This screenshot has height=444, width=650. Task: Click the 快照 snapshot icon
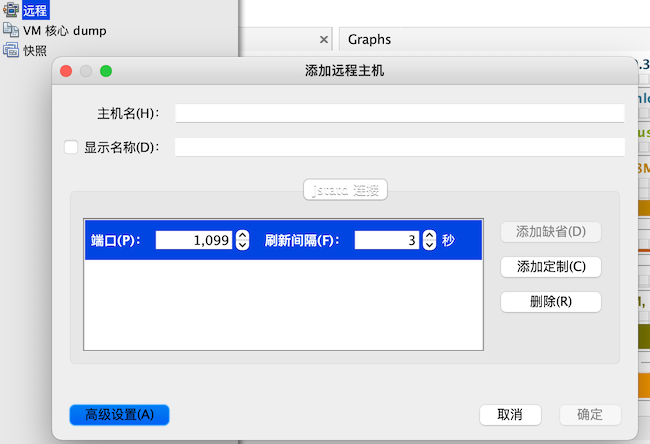11,50
